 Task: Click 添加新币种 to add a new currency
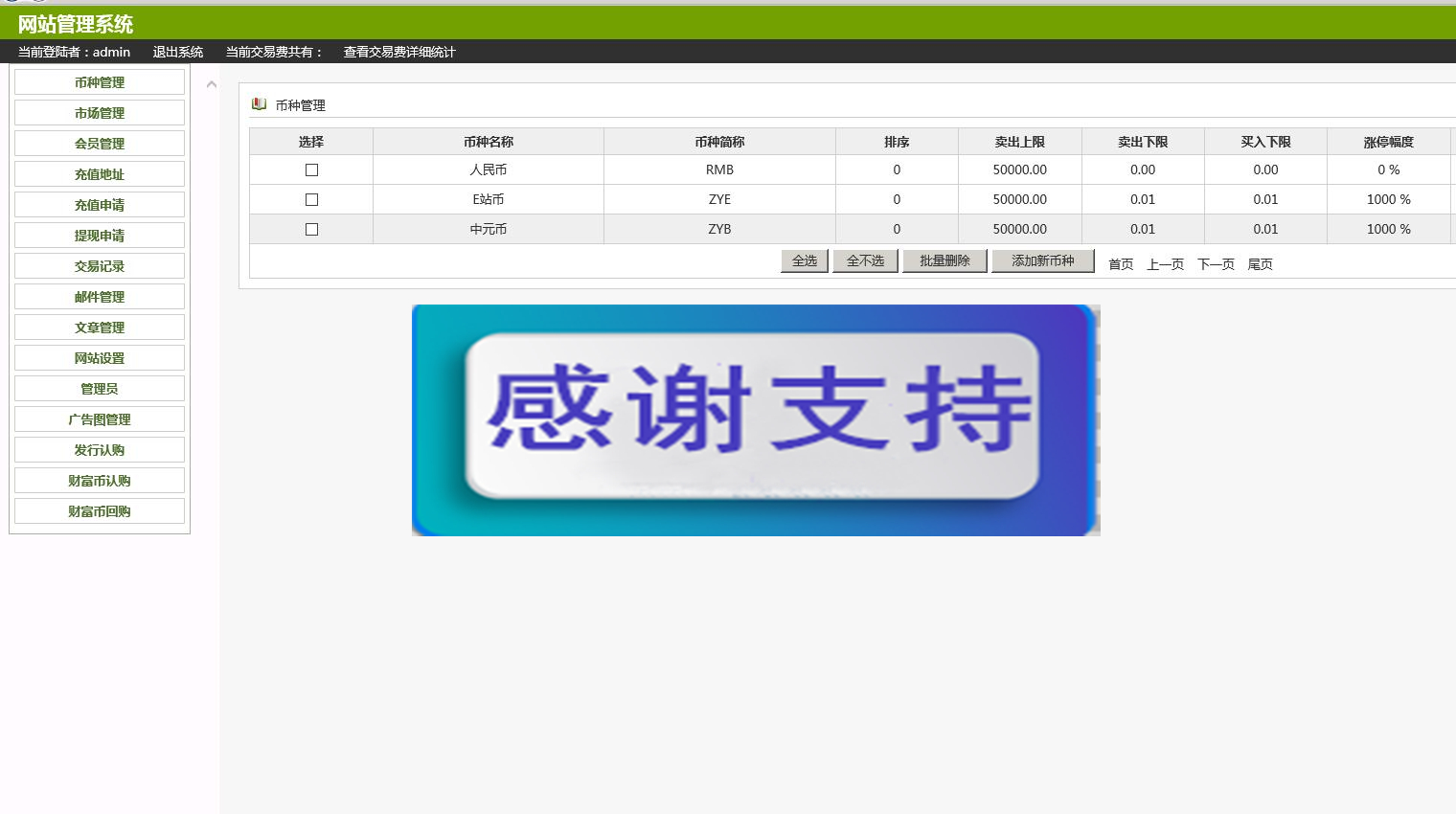(x=1042, y=260)
